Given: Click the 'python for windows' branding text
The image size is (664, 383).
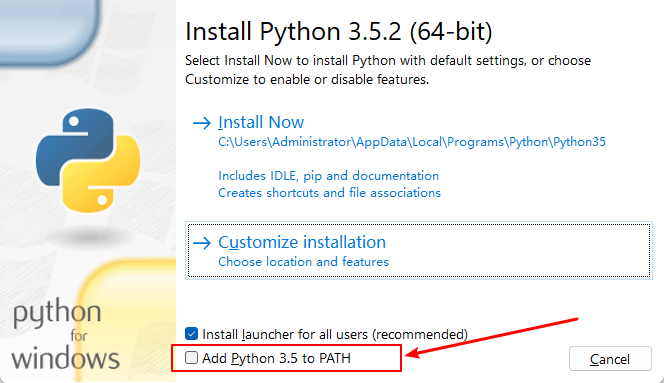Looking at the screenshot, I should (65, 335).
